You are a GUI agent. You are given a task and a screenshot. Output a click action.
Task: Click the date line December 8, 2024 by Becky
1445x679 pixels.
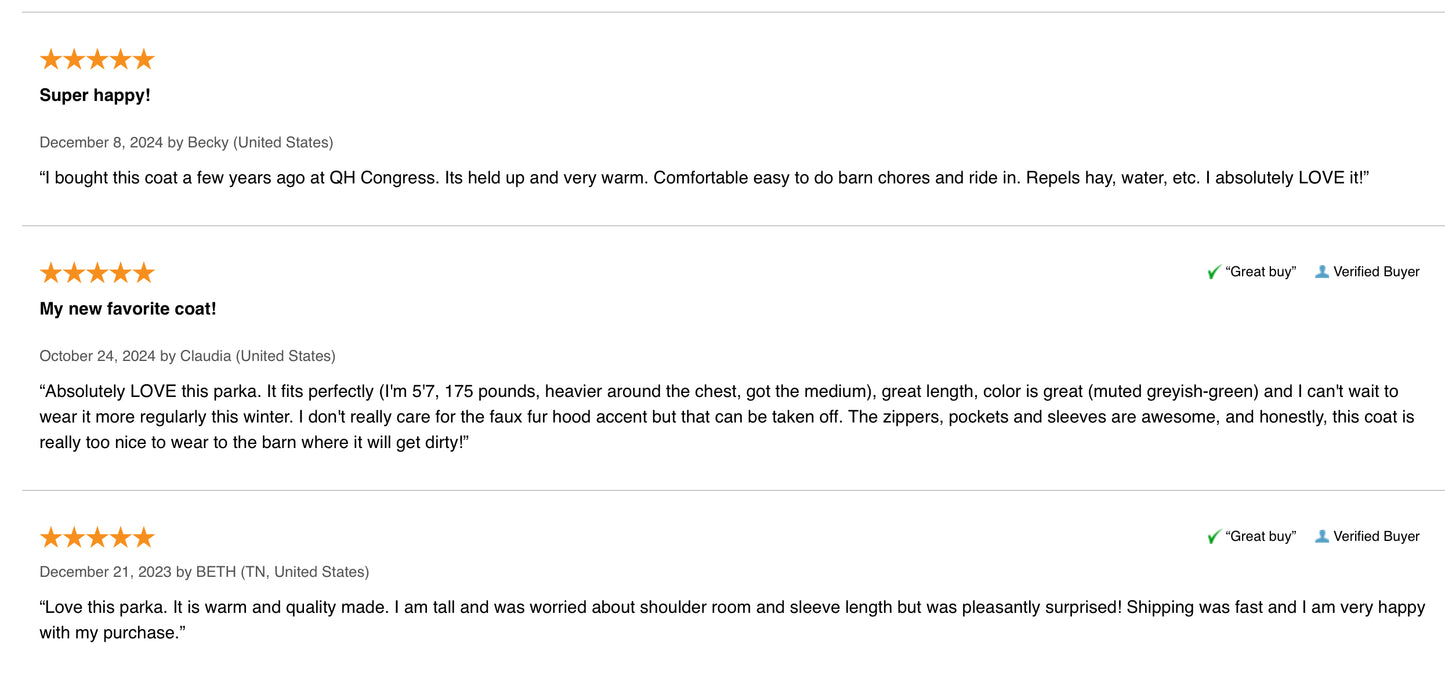click(186, 142)
